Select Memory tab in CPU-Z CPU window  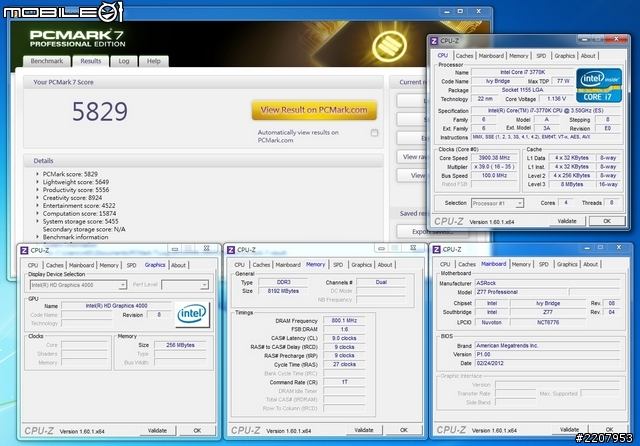pyautogui.click(x=519, y=56)
